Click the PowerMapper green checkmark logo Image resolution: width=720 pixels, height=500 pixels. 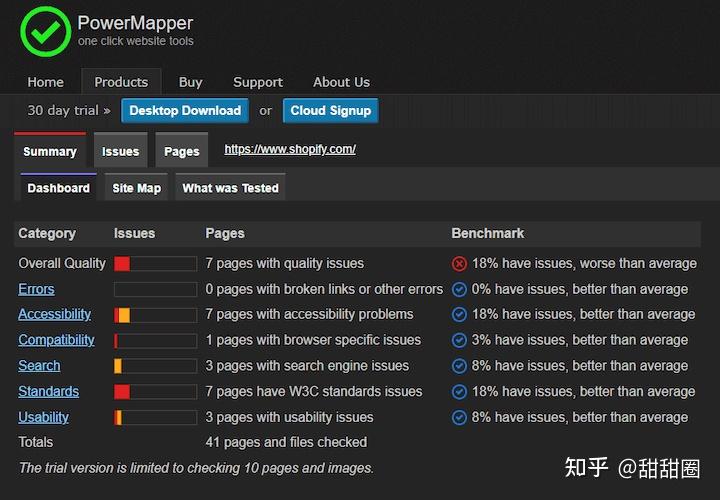(x=45, y=32)
